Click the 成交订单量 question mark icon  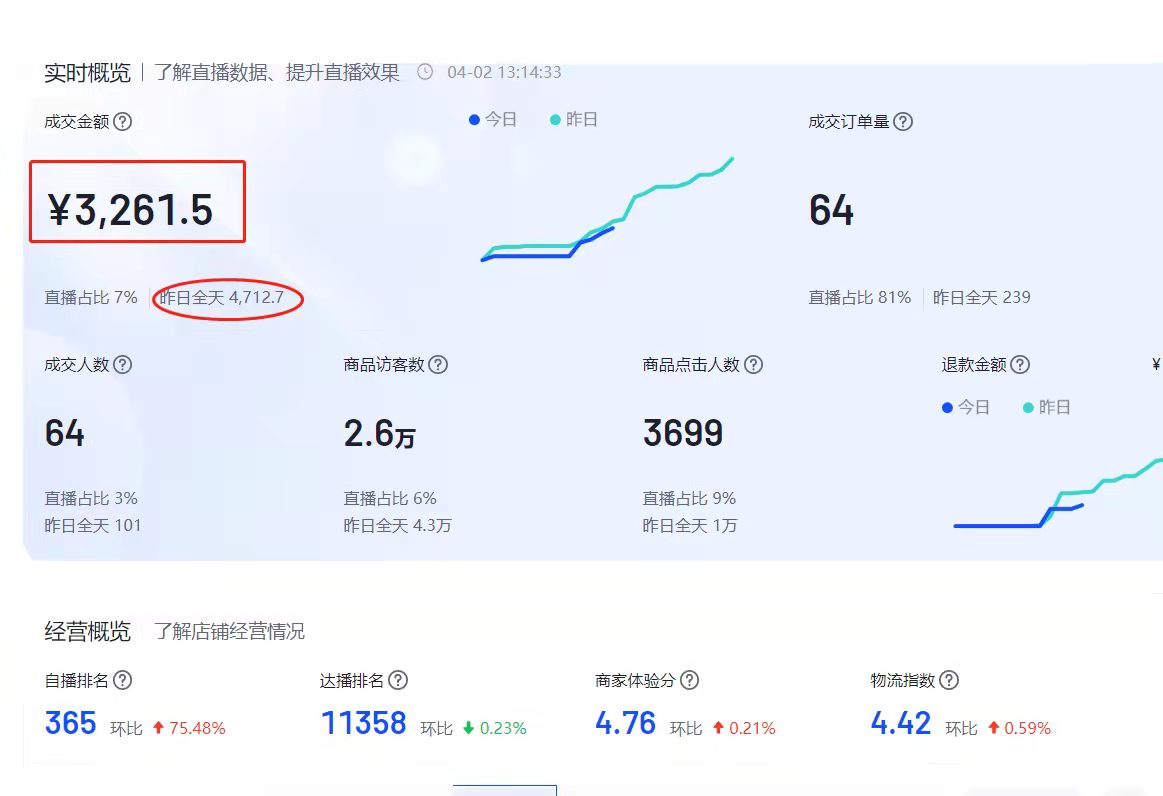pos(904,121)
